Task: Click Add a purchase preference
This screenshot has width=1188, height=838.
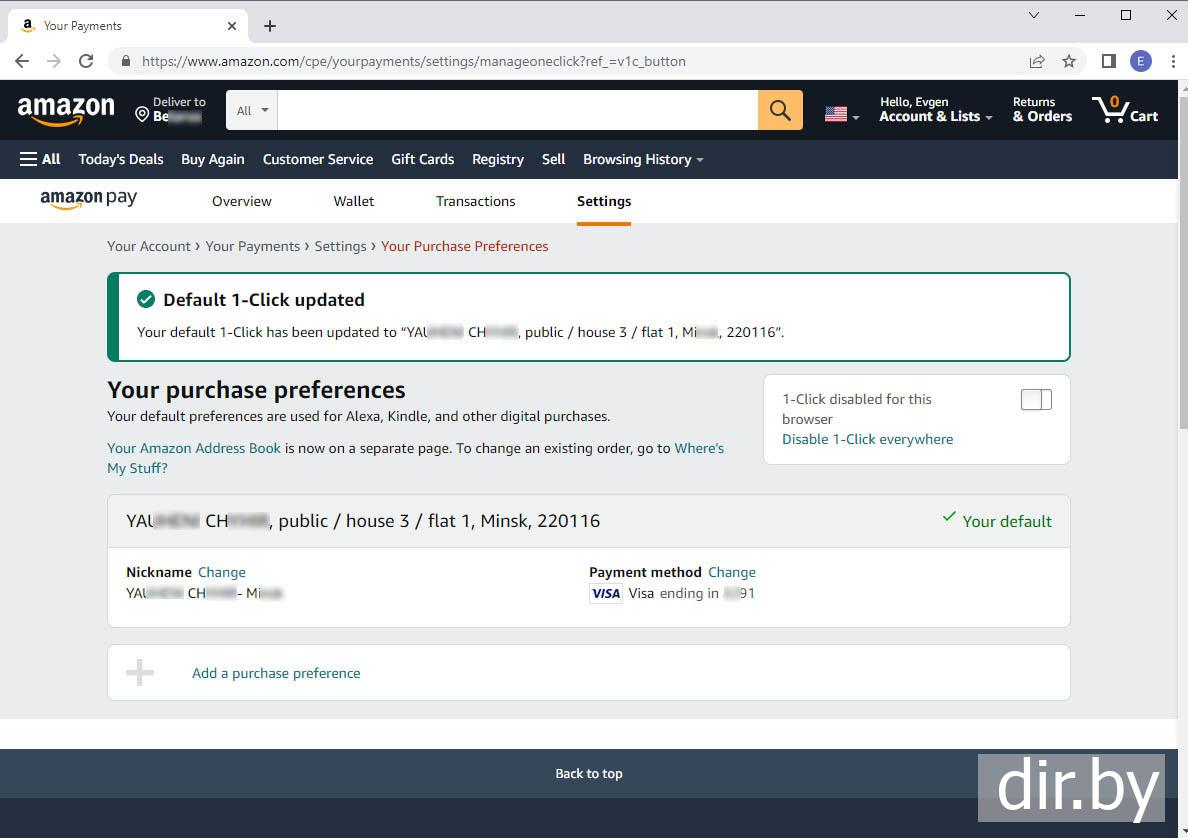Action: click(276, 673)
